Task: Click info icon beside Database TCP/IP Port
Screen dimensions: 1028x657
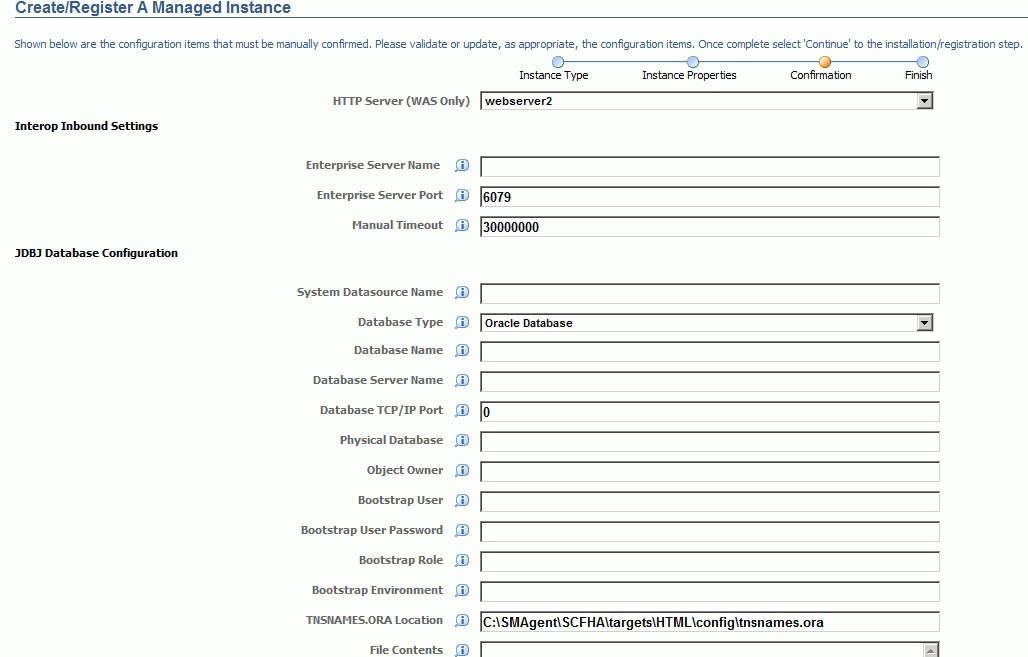Action: click(462, 411)
